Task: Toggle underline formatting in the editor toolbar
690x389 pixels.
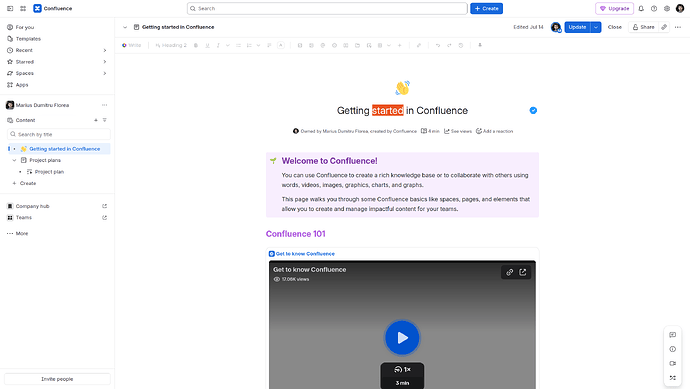Action: (207, 45)
